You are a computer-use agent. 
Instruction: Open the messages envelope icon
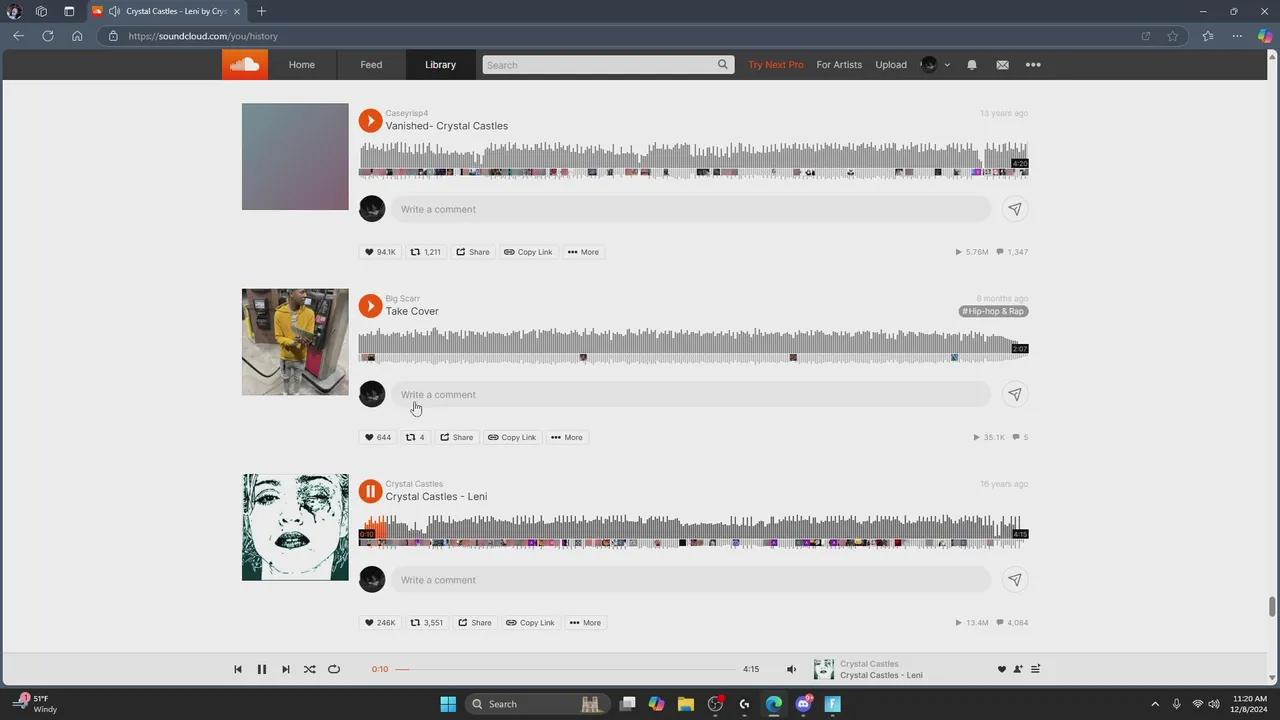point(1002,65)
